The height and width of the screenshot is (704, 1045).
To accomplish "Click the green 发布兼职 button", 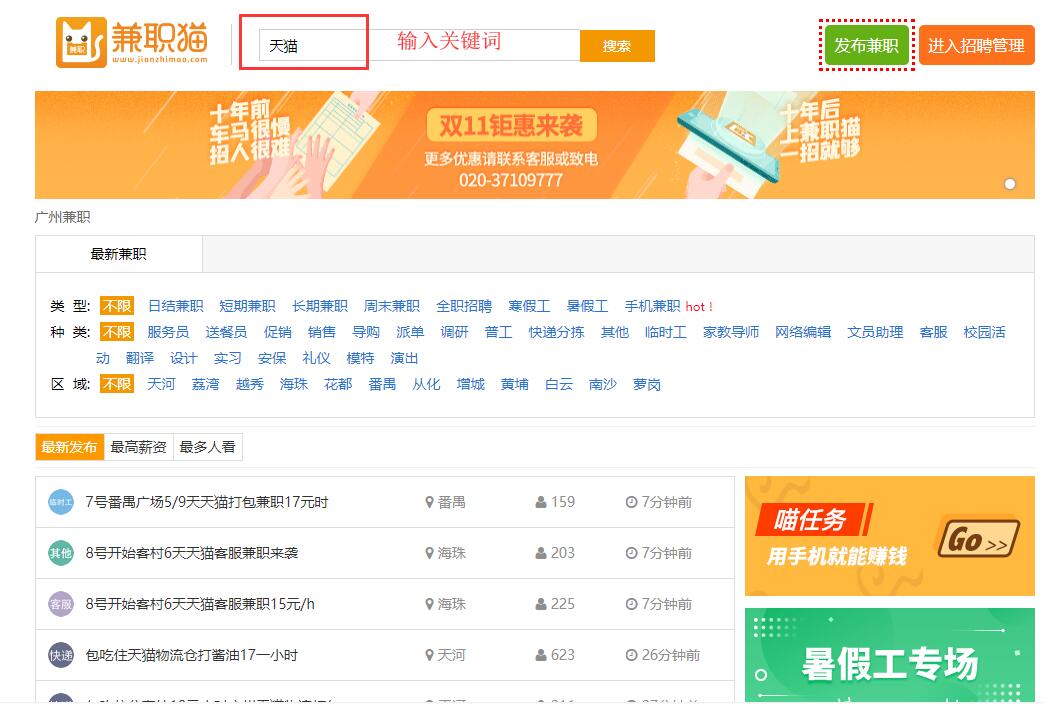I will pyautogui.click(x=866, y=46).
